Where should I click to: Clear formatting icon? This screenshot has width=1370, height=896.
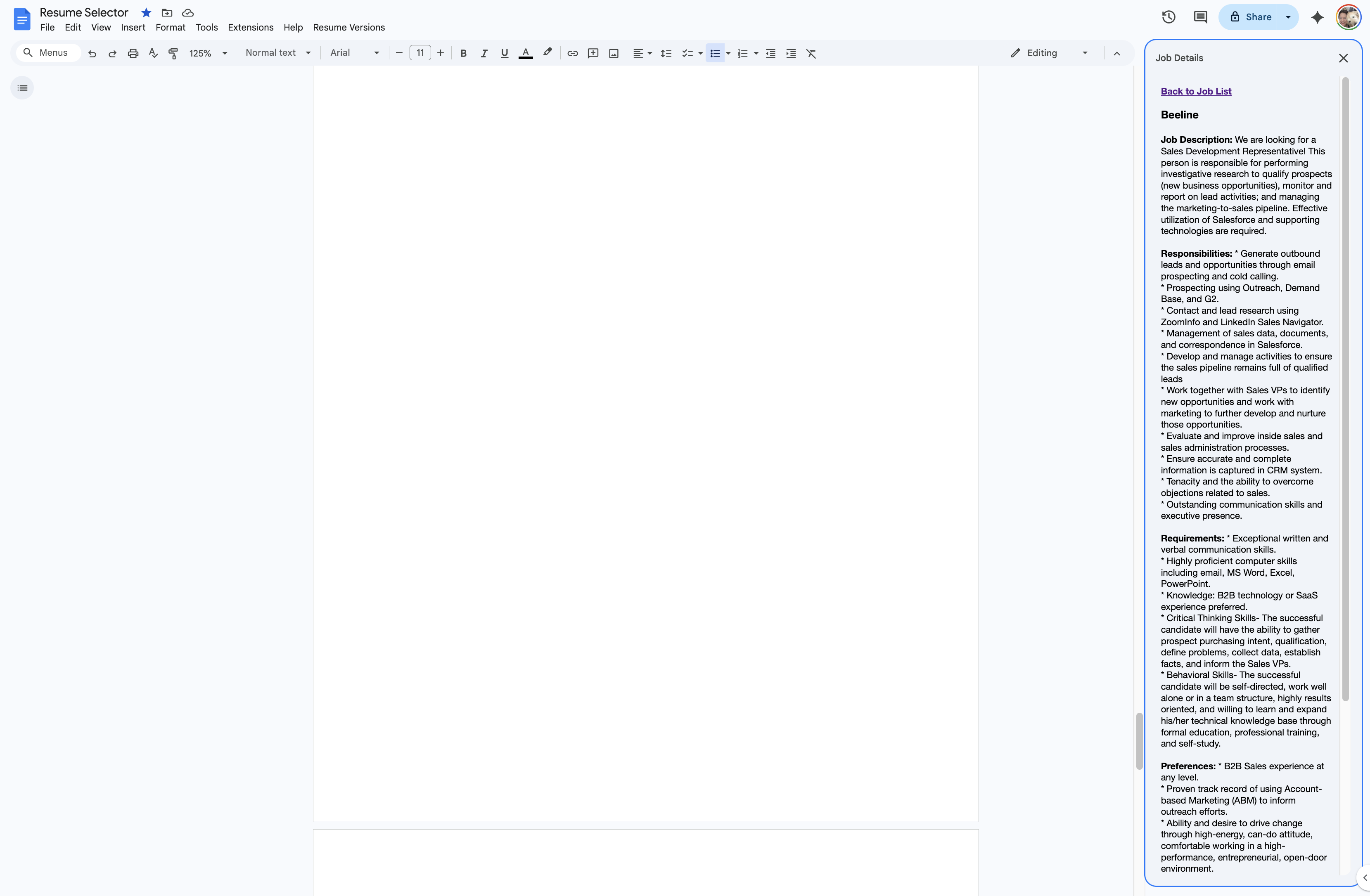point(811,54)
